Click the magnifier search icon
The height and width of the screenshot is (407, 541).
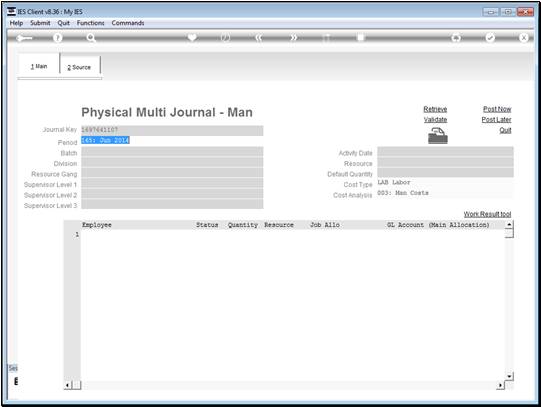click(91, 38)
